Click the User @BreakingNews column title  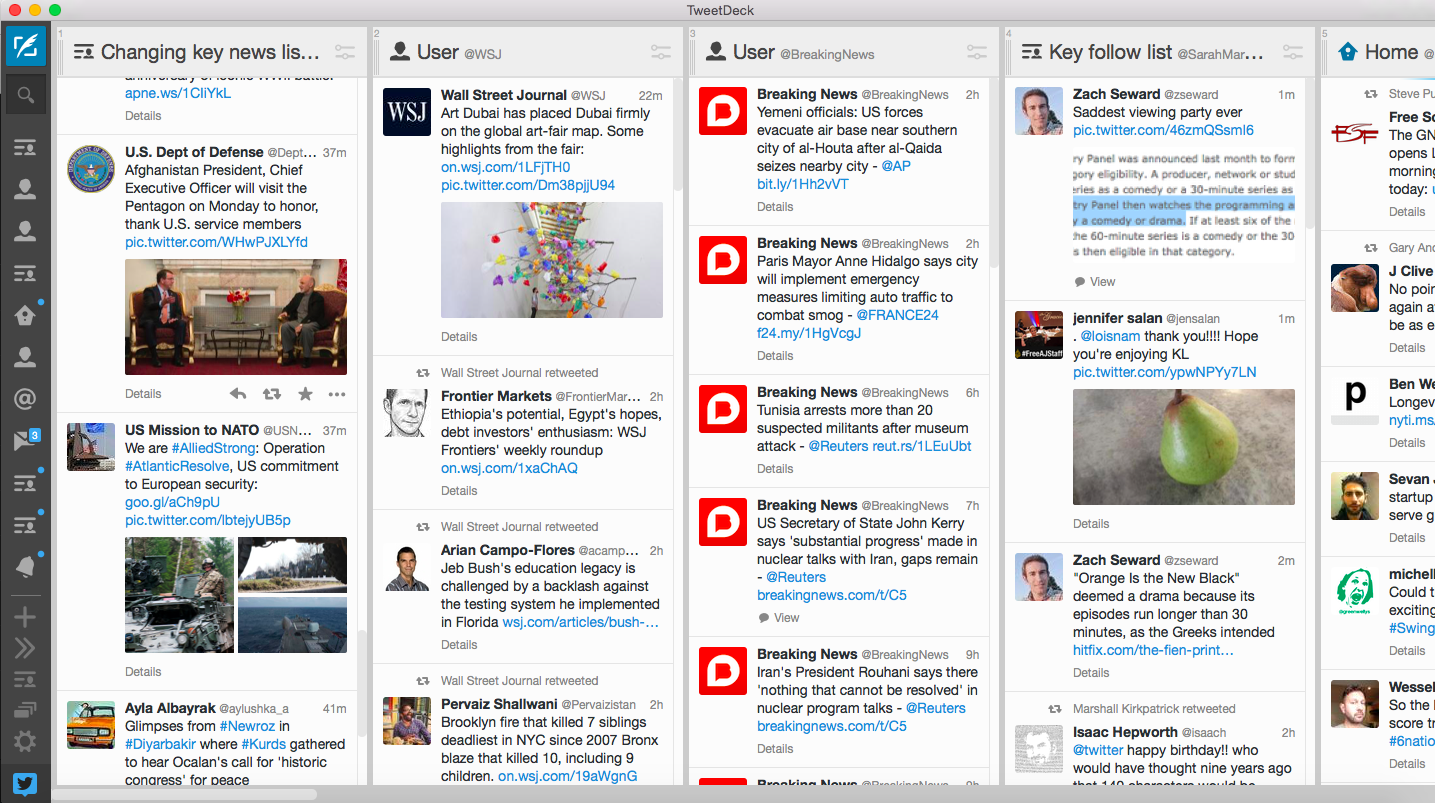[804, 52]
